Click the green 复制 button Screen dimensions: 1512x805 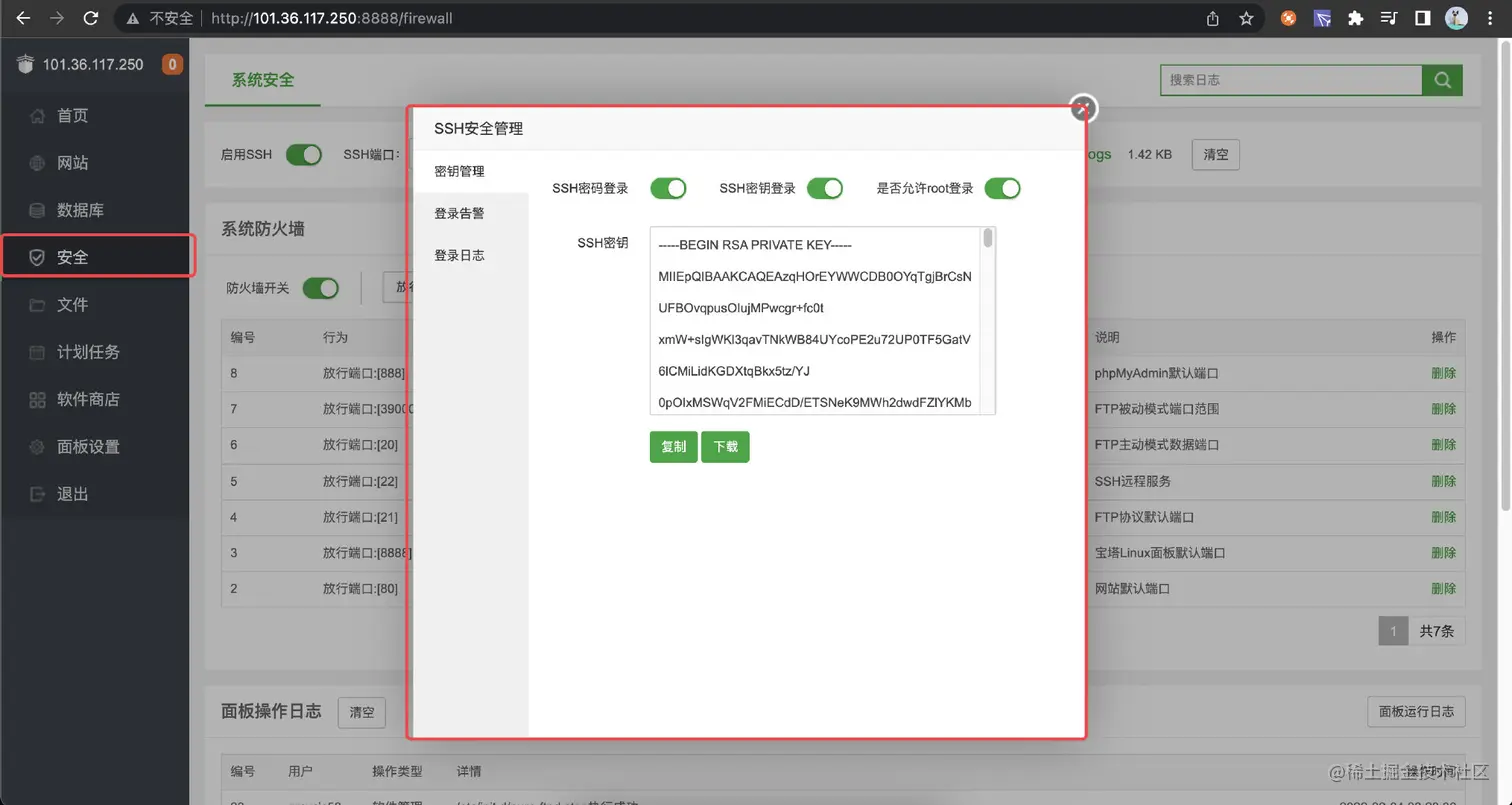(674, 447)
